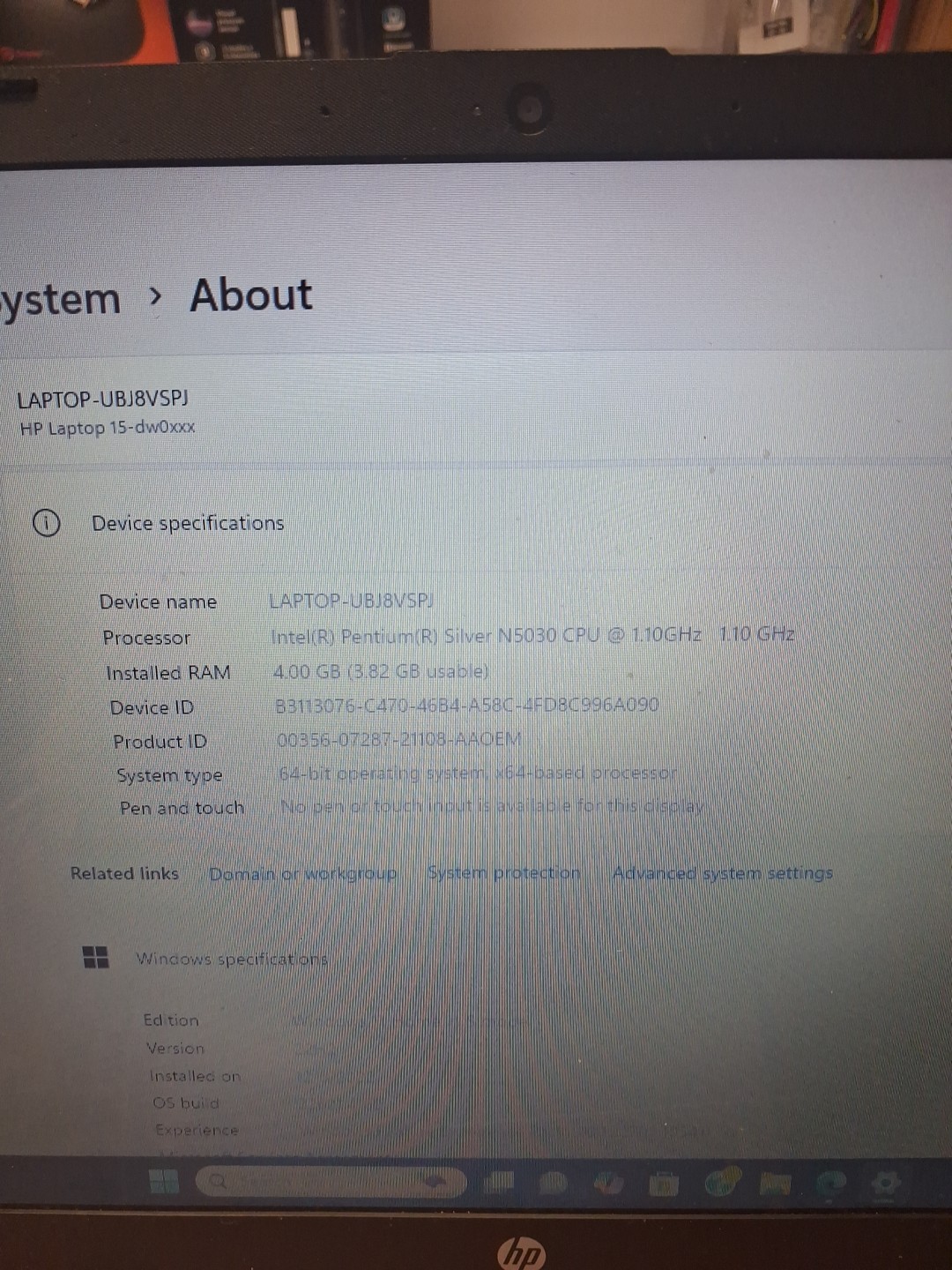Open File Explorer folder icon
Screen dimensions: 952x1270
(x=776, y=1184)
